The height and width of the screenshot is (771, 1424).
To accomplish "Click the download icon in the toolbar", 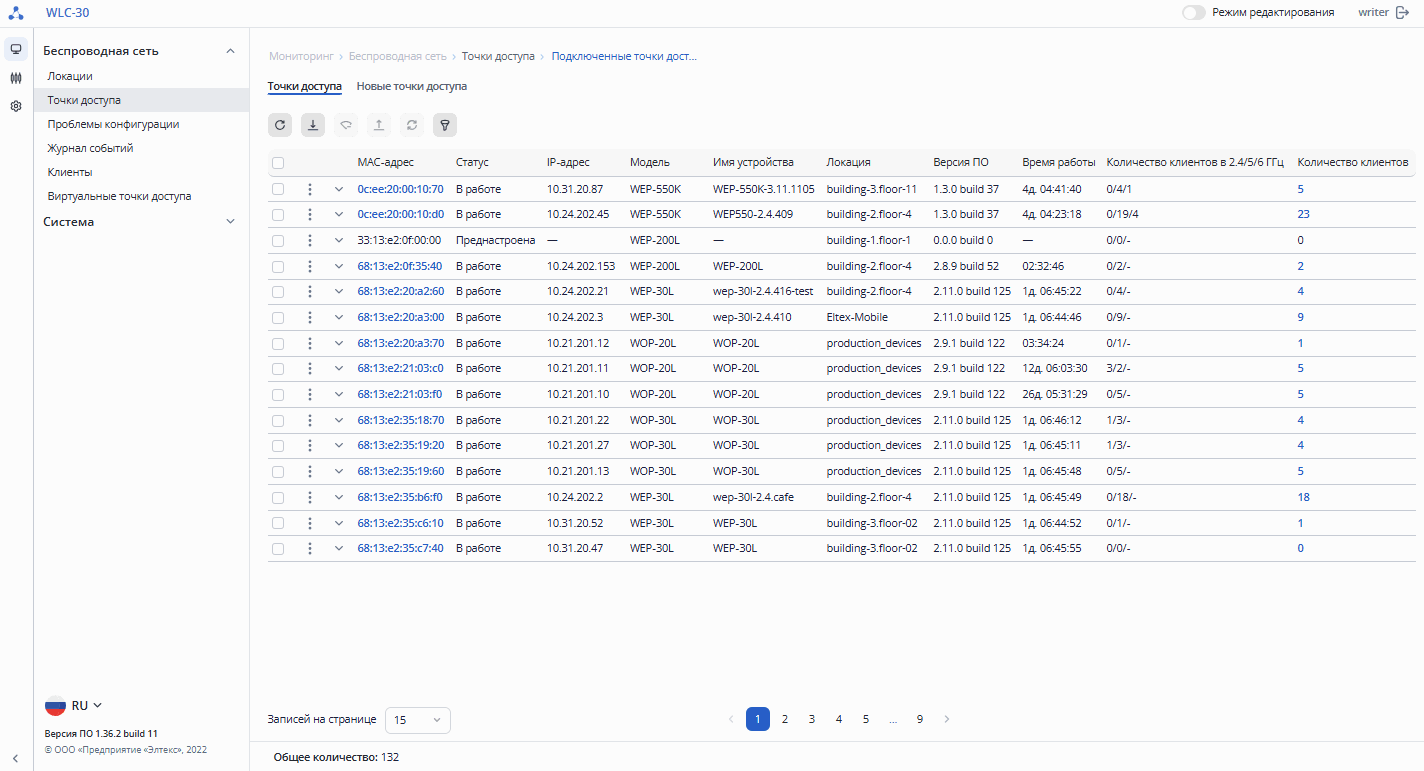I will pyautogui.click(x=313, y=125).
